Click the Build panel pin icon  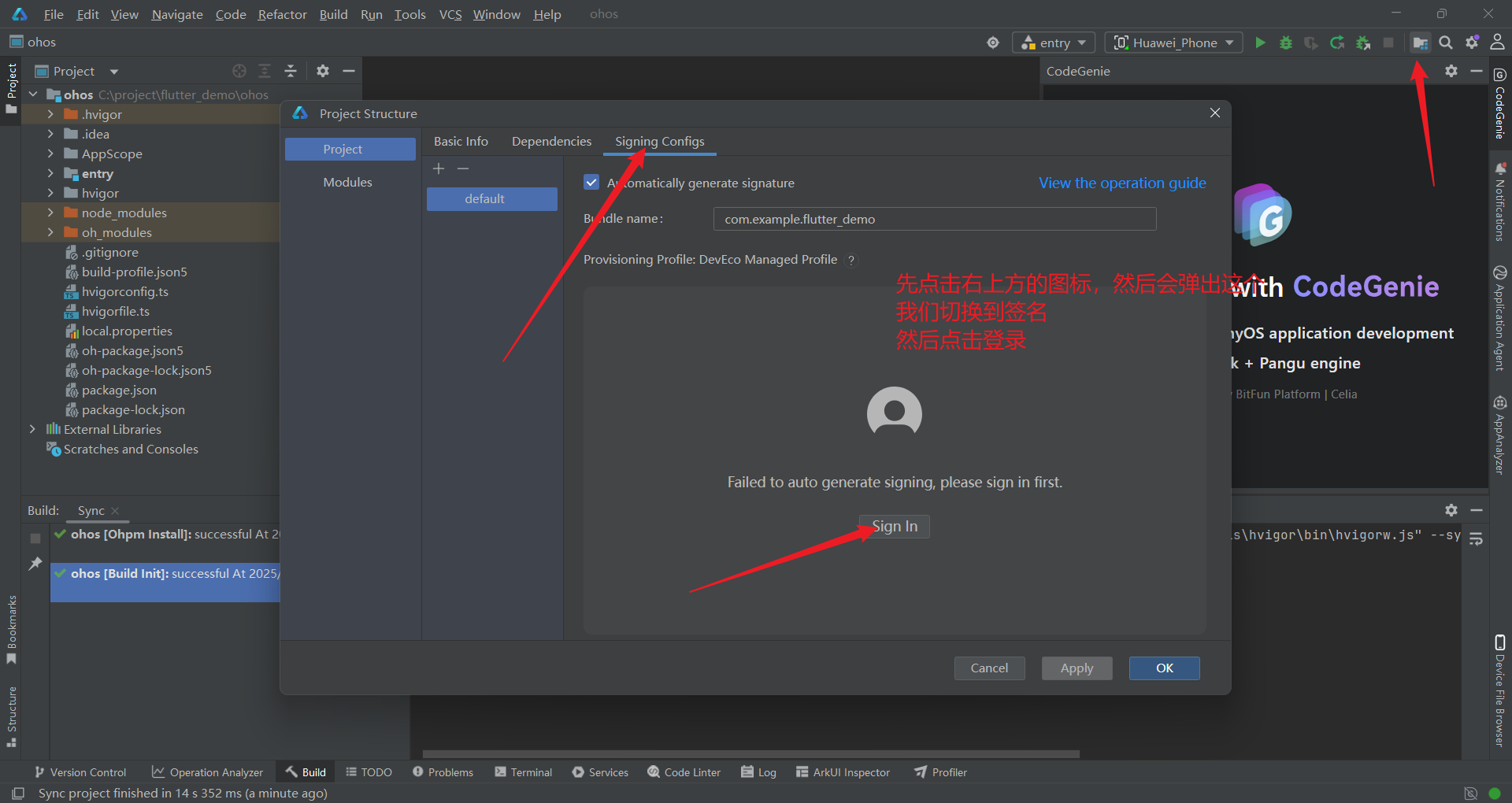tap(35, 564)
